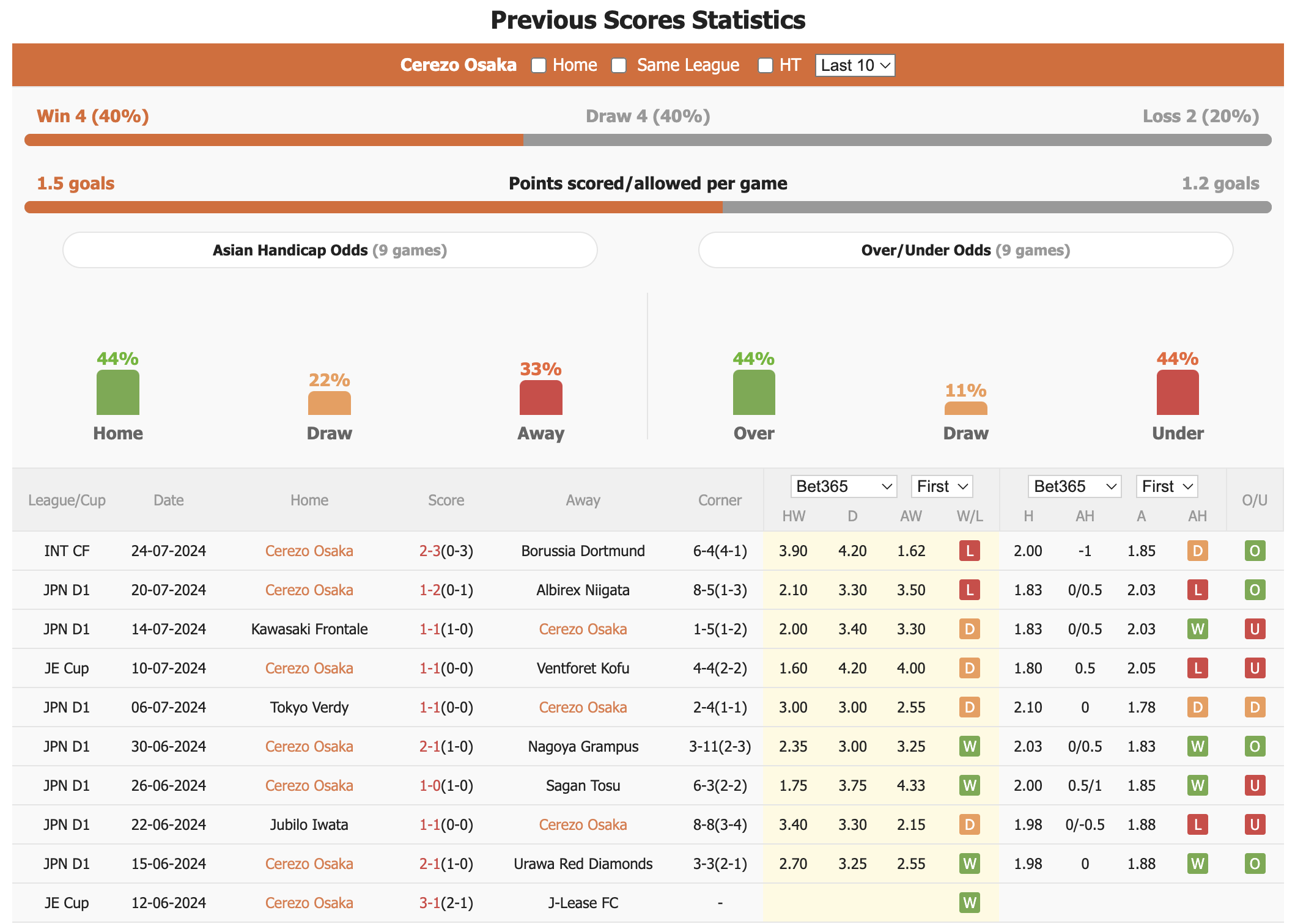The height and width of the screenshot is (924, 1295).
Task: Click the win/draw/loss progress bar
Action: [648, 140]
